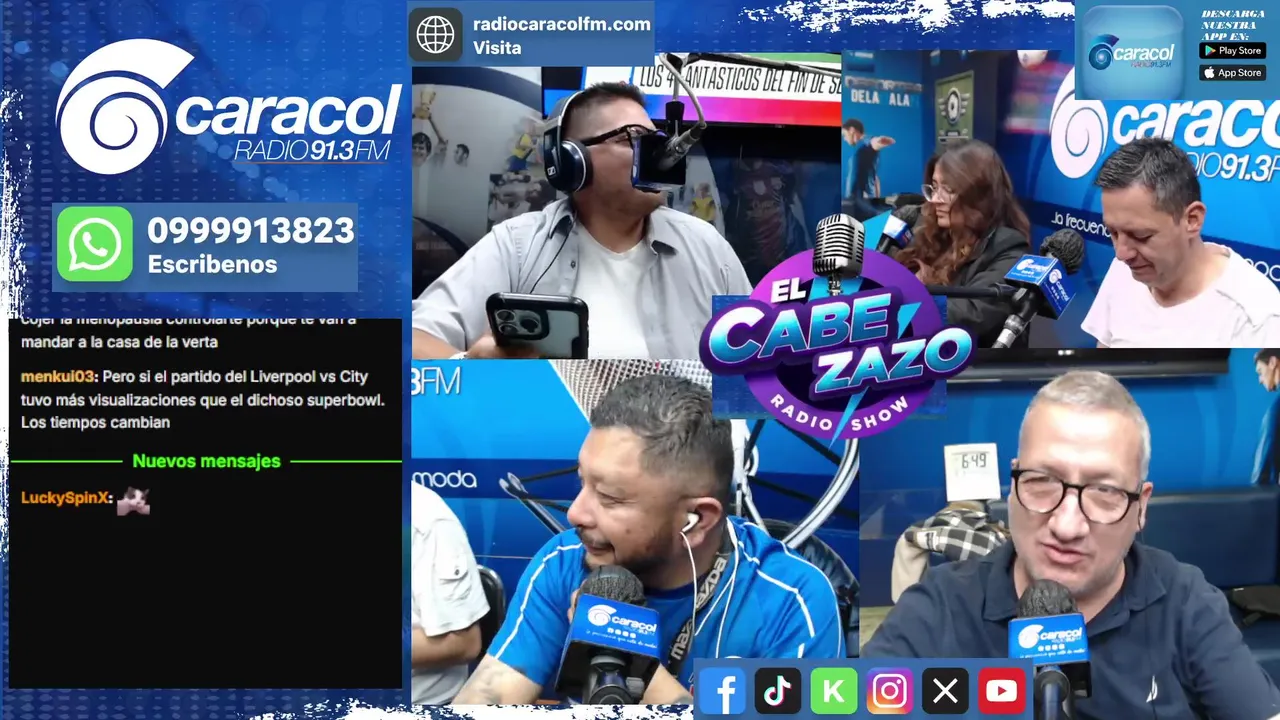Click the WhatsApp number 0999913823

251,230
